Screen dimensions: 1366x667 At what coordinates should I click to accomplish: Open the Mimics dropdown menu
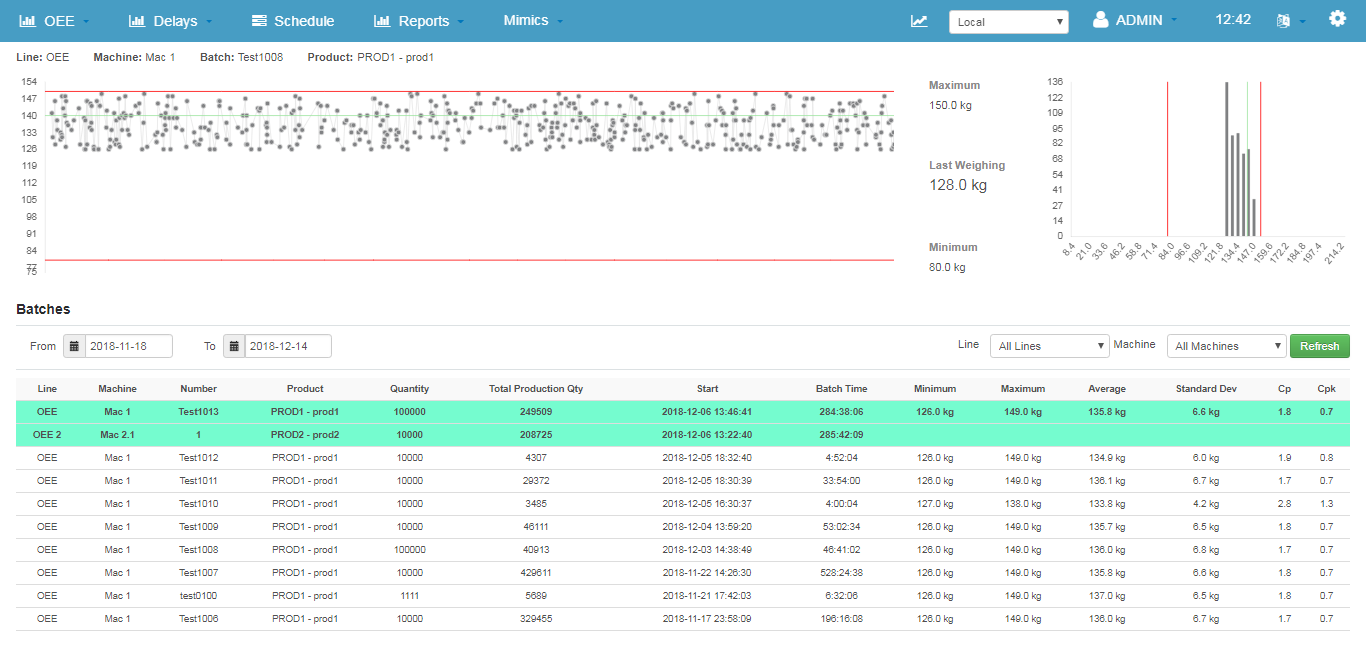(x=531, y=20)
